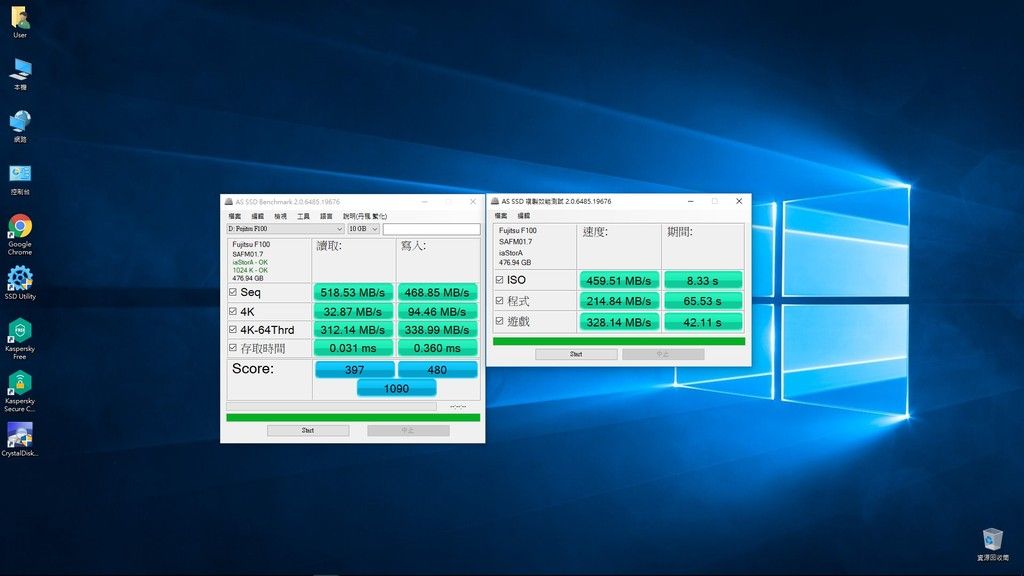Viewport: 1024px width, 576px height.
Task: Toggle the 程式 program copy test checkbox
Action: click(500, 301)
